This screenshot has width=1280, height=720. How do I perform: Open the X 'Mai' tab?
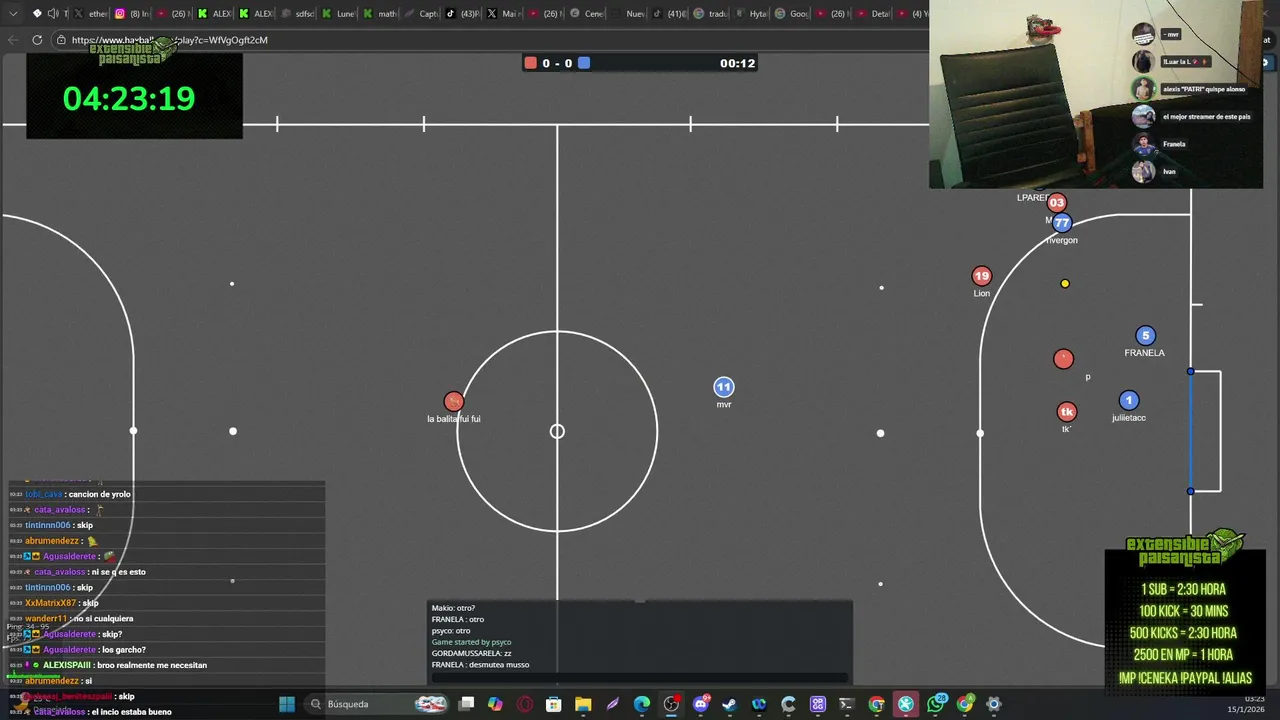tap(504, 14)
